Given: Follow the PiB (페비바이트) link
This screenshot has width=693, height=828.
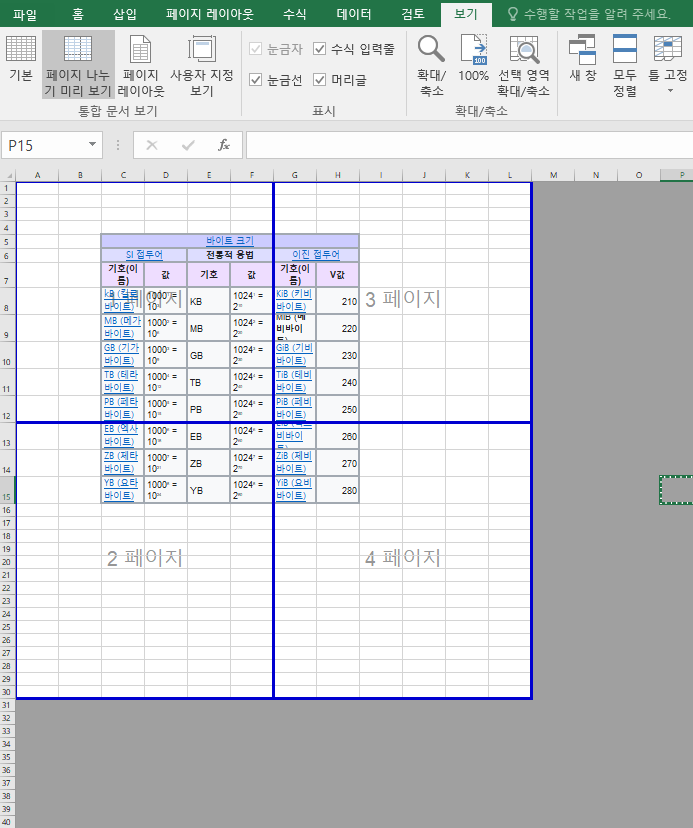Looking at the screenshot, I should click(x=294, y=408).
